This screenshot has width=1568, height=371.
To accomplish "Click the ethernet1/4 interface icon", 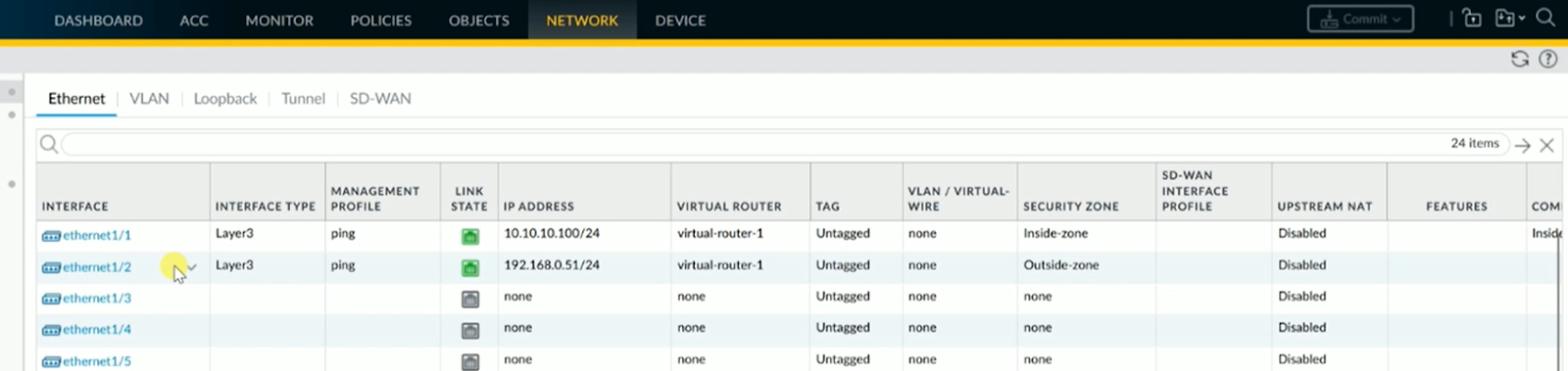I will [x=51, y=330].
